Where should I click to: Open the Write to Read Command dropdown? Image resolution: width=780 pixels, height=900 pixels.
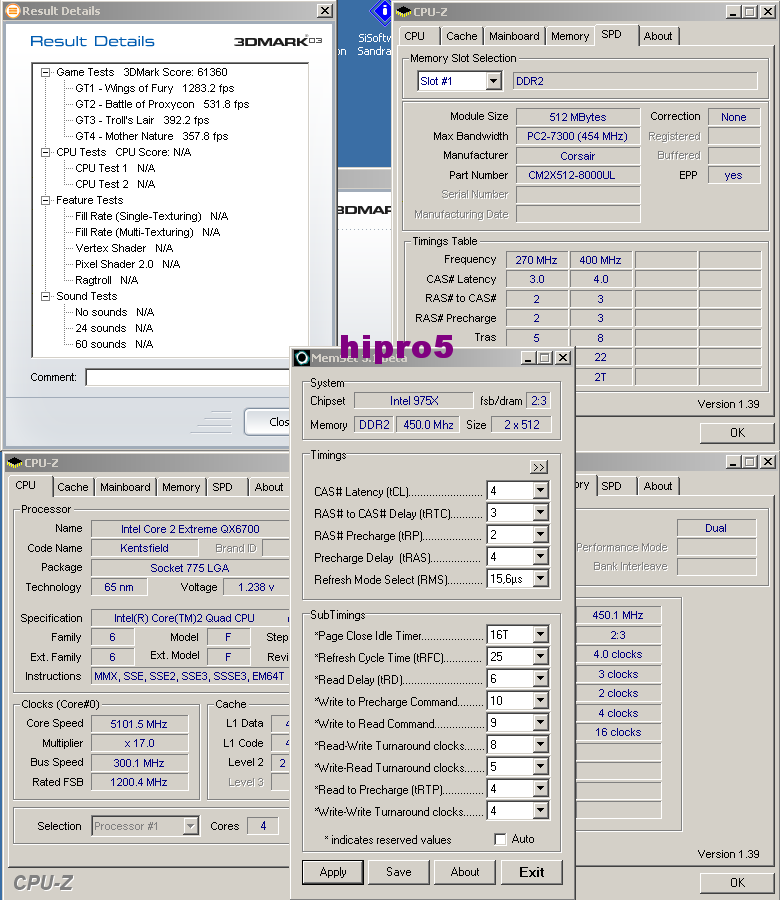(x=540, y=723)
